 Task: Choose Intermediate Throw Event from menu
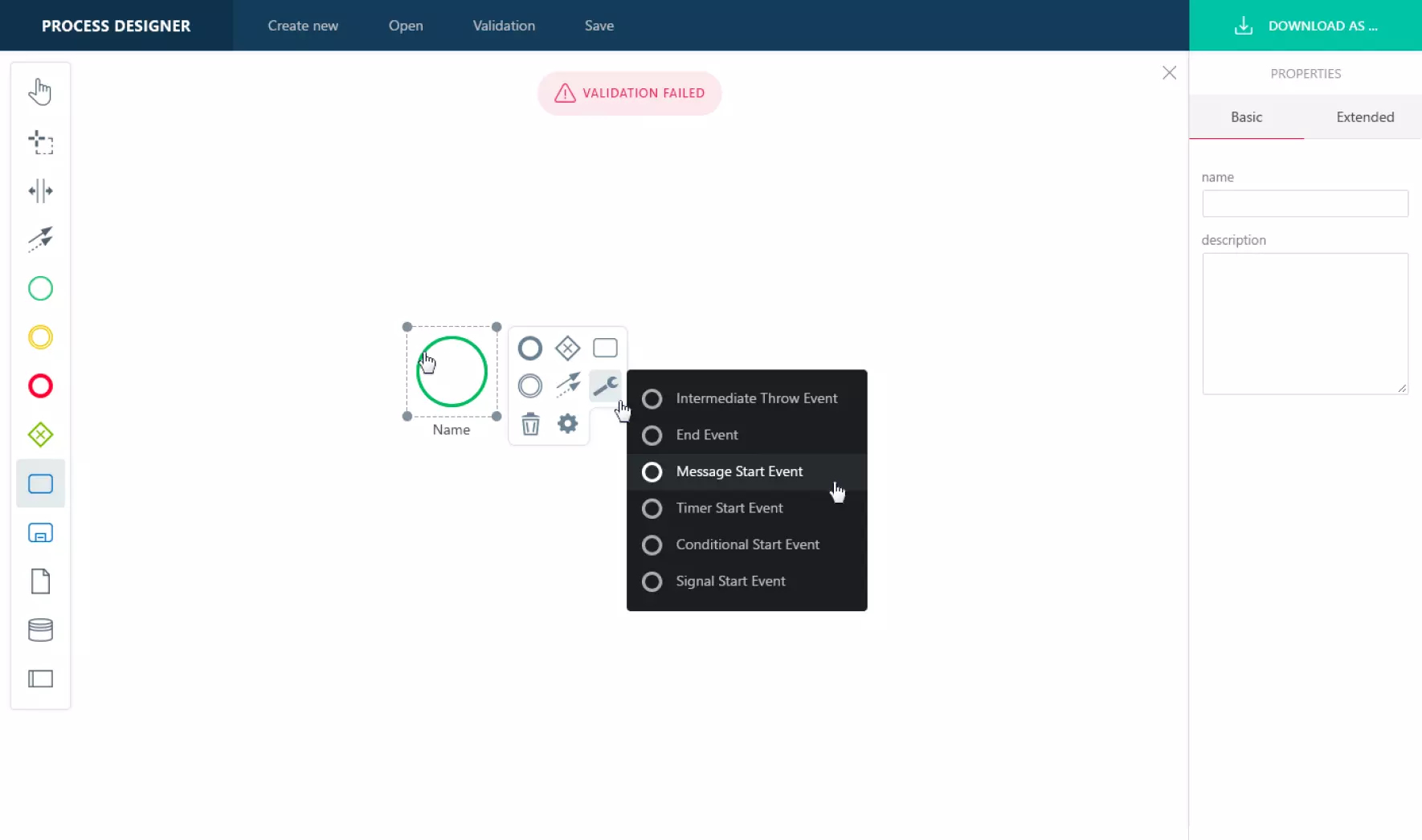[x=747, y=398]
